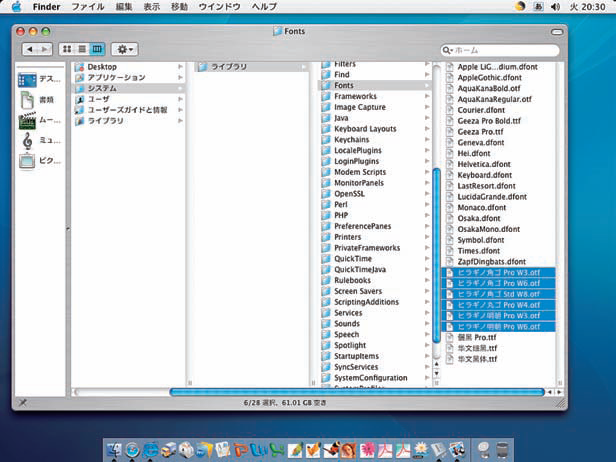Open the truck icon in Dock

[169, 450]
